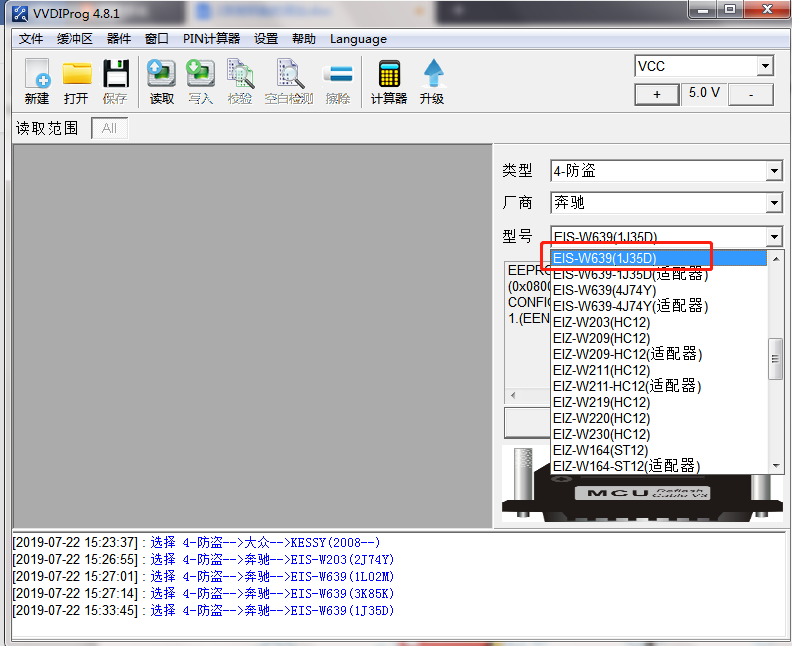
Task: Expand the 类型 dropdown showing 4-防盗
Action: [774, 171]
